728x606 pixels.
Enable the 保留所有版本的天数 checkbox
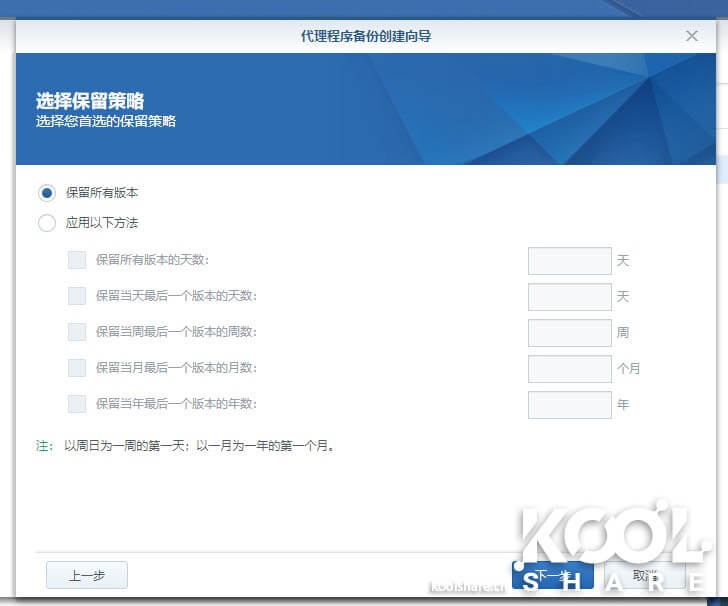point(77,260)
